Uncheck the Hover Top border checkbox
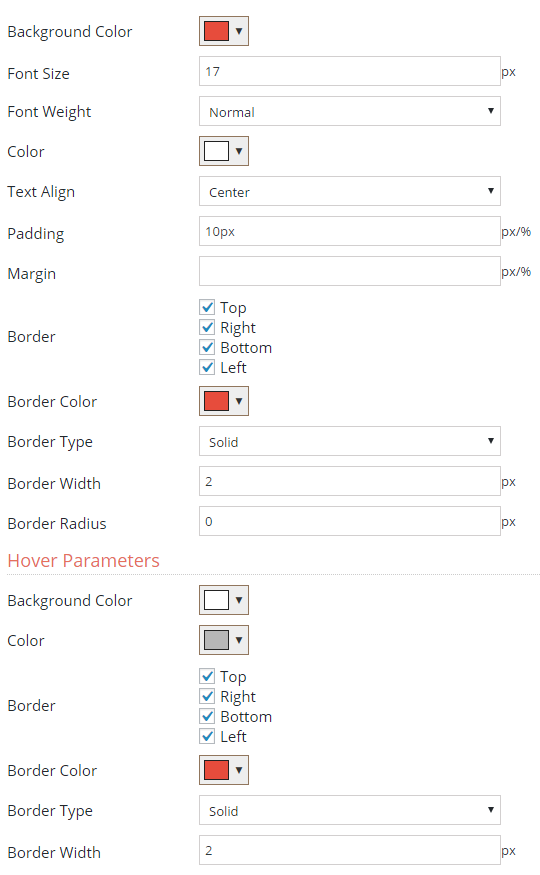The height and width of the screenshot is (875, 540). tap(207, 676)
